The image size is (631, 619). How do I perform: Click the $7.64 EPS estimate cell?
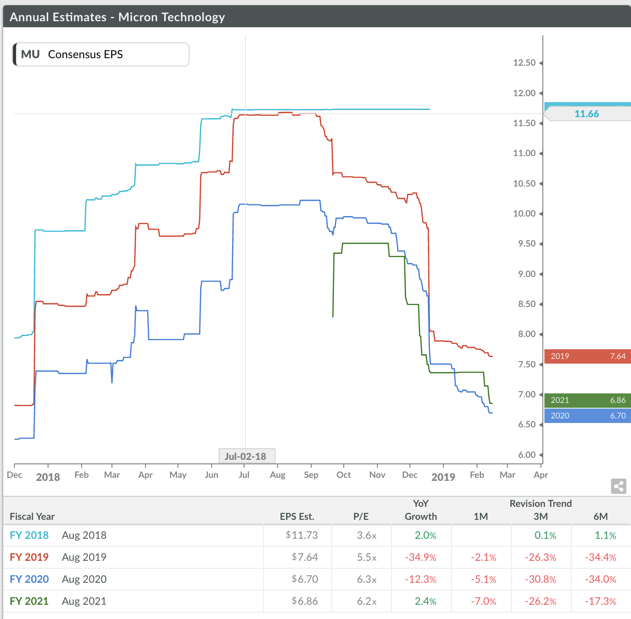click(x=305, y=557)
